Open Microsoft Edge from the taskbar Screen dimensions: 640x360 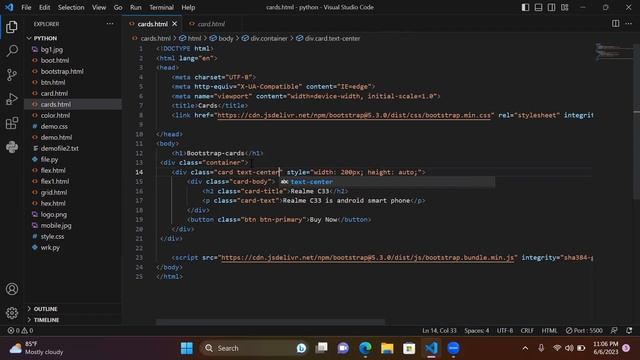click(x=365, y=348)
